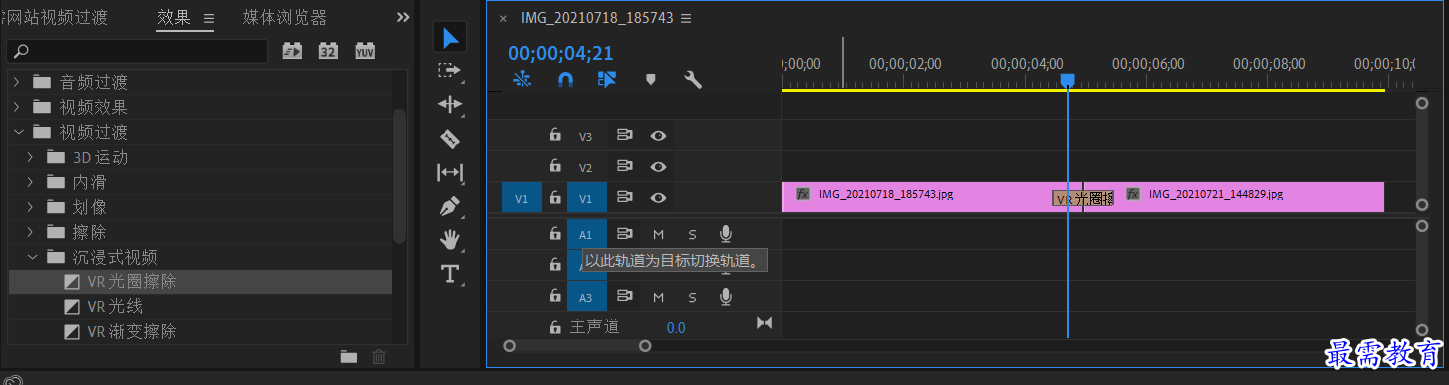The image size is (1449, 385).
Task: Open the sequence IMG_20210718_185743 panel menu
Action: (686, 18)
